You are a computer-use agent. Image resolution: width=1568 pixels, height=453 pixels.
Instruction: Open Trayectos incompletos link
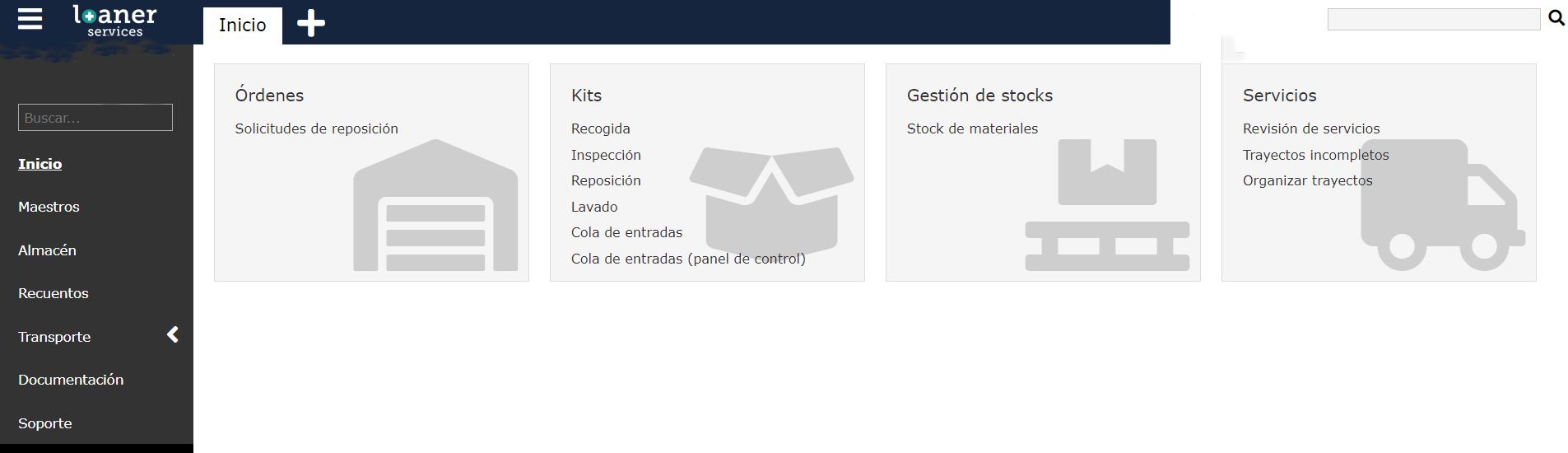pyautogui.click(x=1315, y=155)
